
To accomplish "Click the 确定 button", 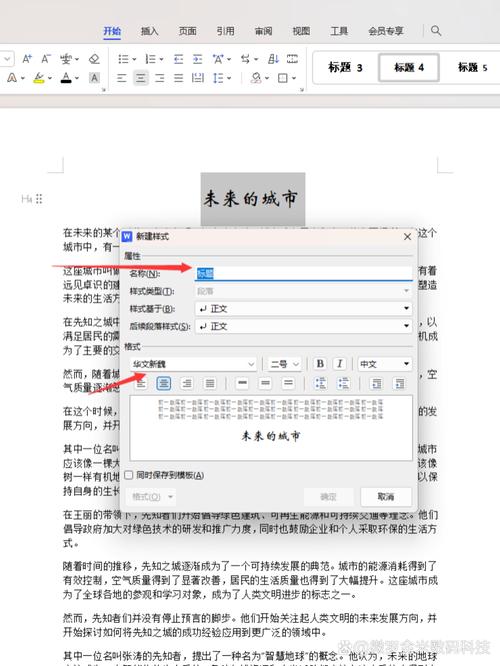I will [x=328, y=497].
